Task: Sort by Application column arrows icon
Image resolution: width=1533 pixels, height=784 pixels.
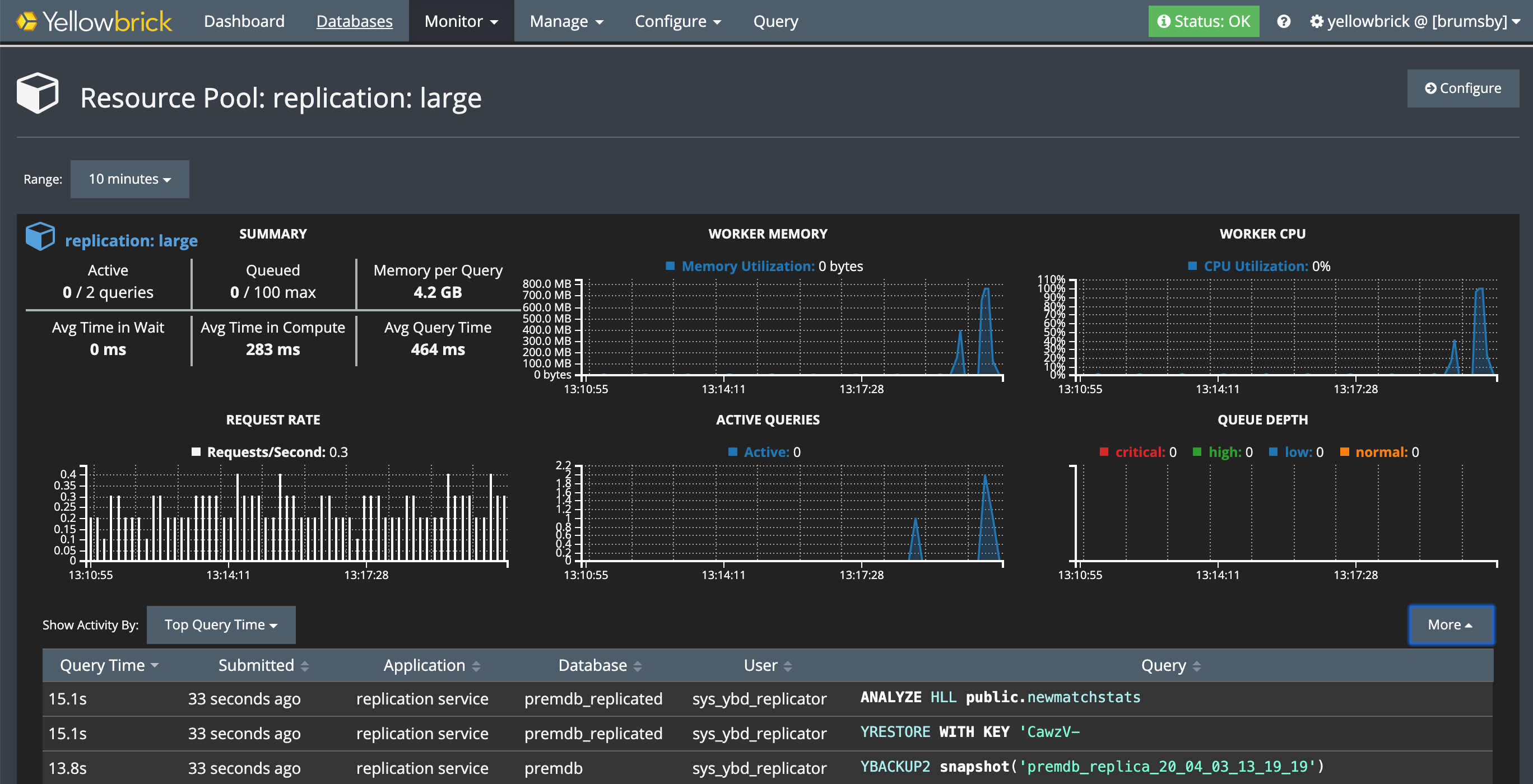Action: click(476, 666)
